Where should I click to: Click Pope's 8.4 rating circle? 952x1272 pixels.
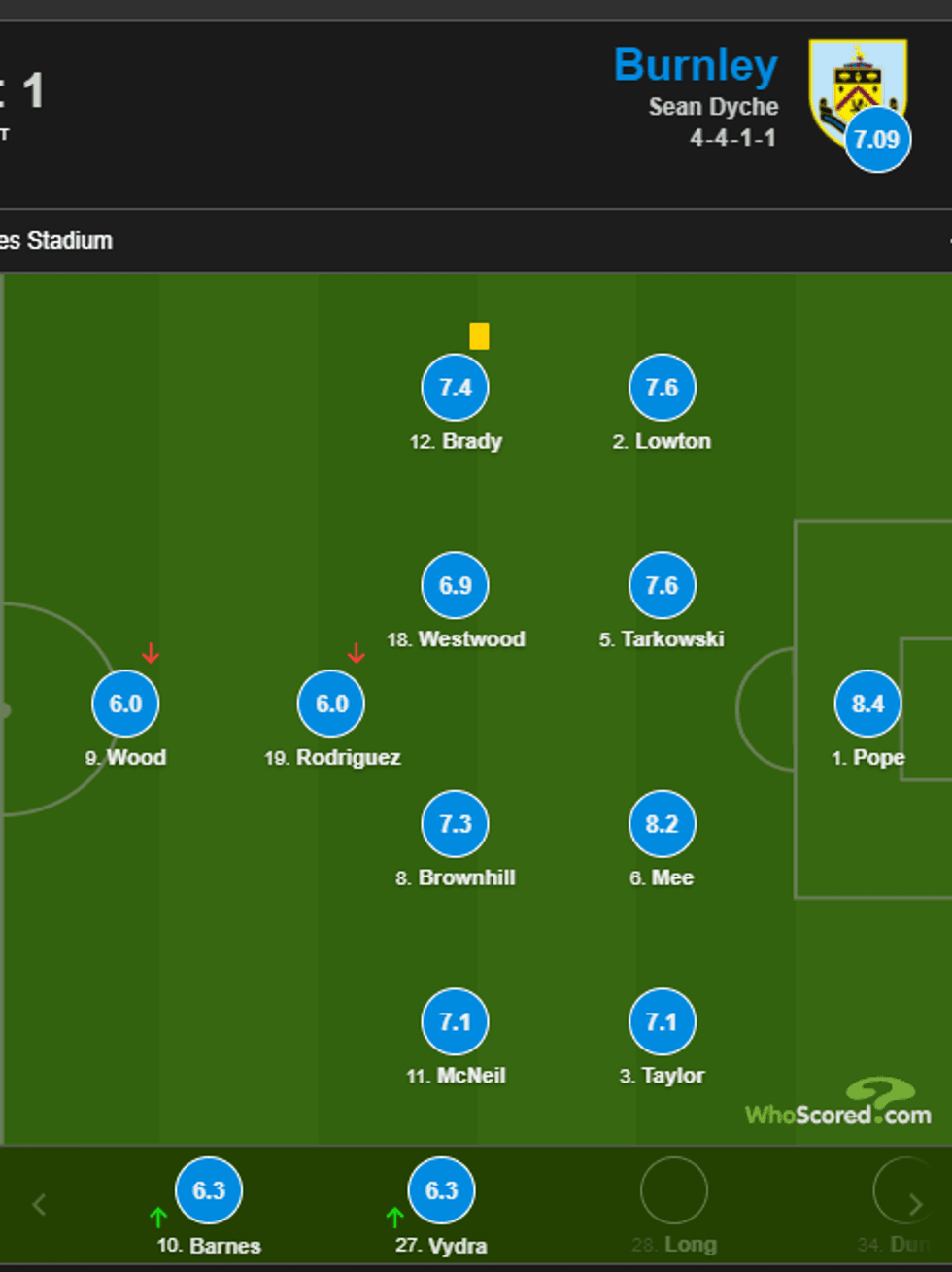tap(867, 704)
